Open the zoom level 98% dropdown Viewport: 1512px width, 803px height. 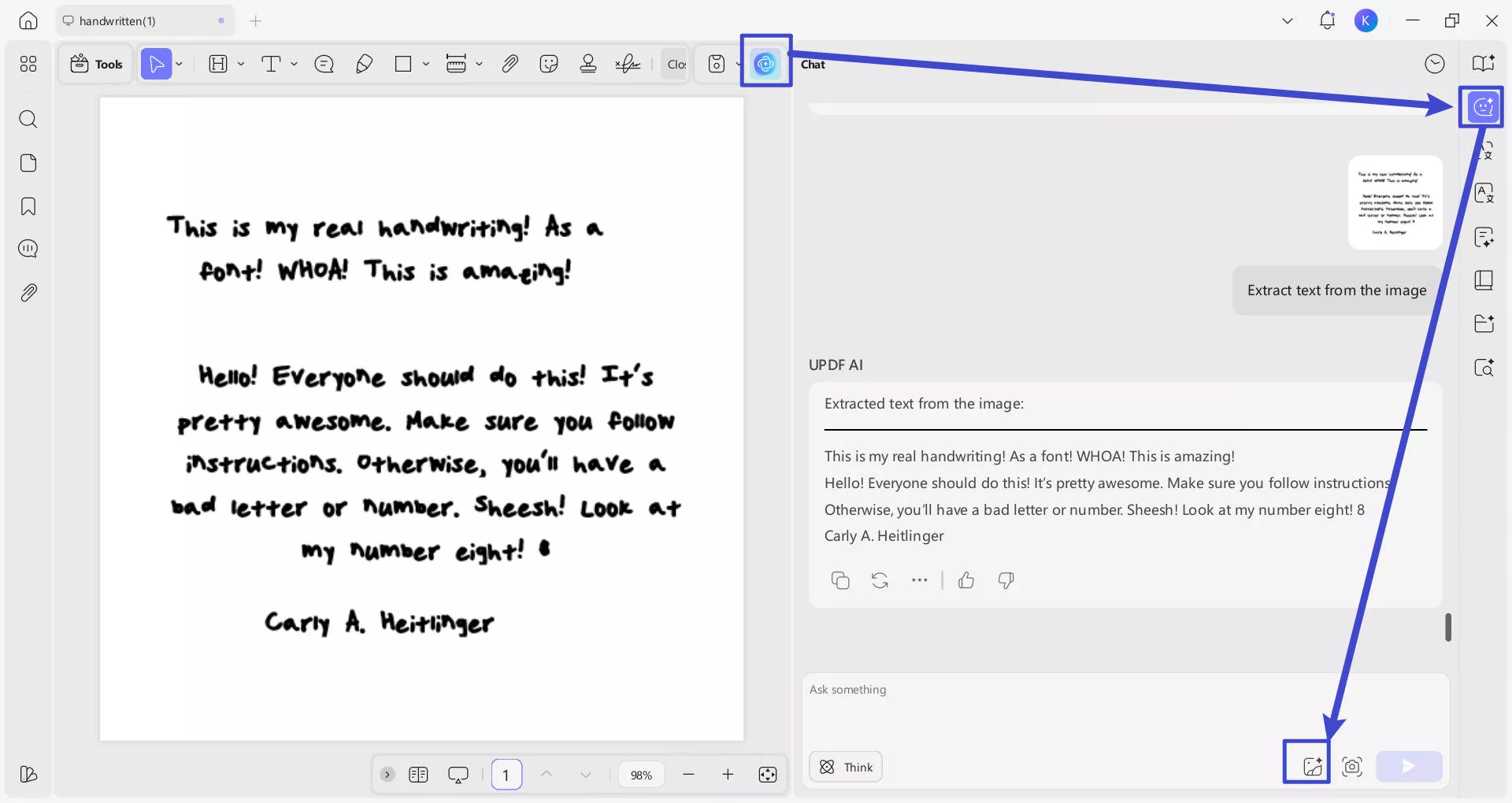tap(641, 775)
